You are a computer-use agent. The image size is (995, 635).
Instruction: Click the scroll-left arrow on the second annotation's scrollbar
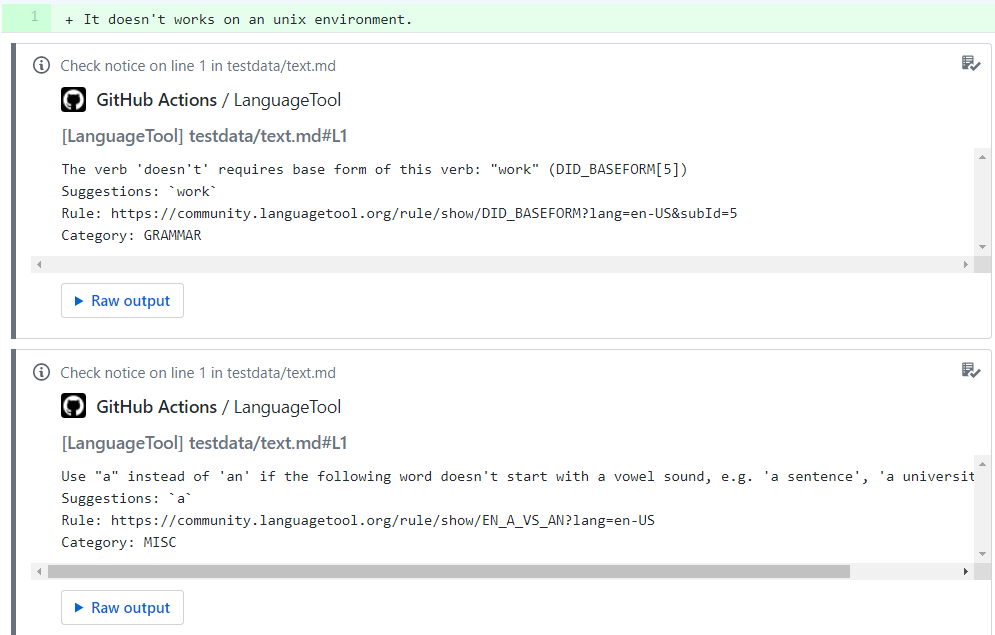pos(38,571)
